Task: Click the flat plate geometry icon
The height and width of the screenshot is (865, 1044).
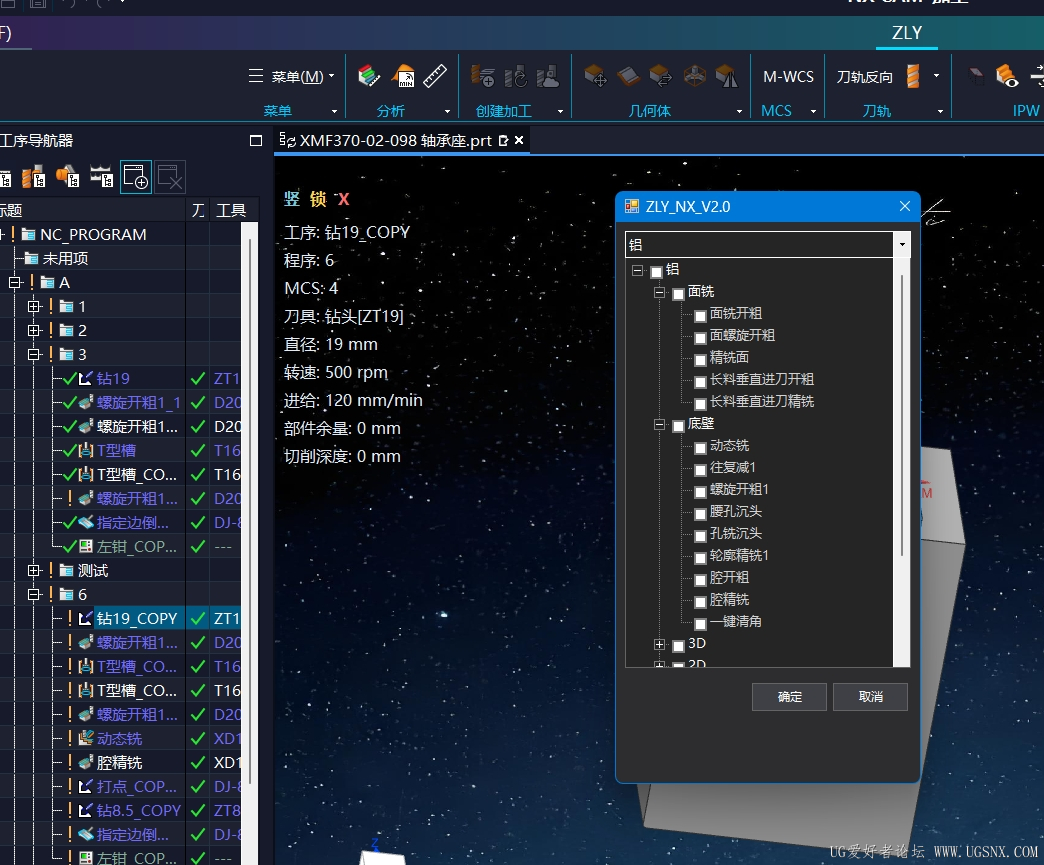Action: click(629, 77)
